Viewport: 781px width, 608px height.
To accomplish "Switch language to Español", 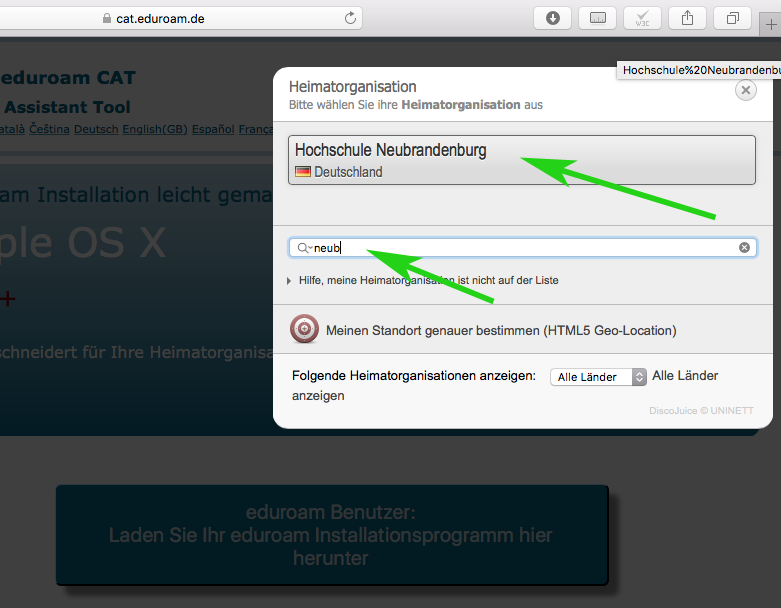I will 213,129.
